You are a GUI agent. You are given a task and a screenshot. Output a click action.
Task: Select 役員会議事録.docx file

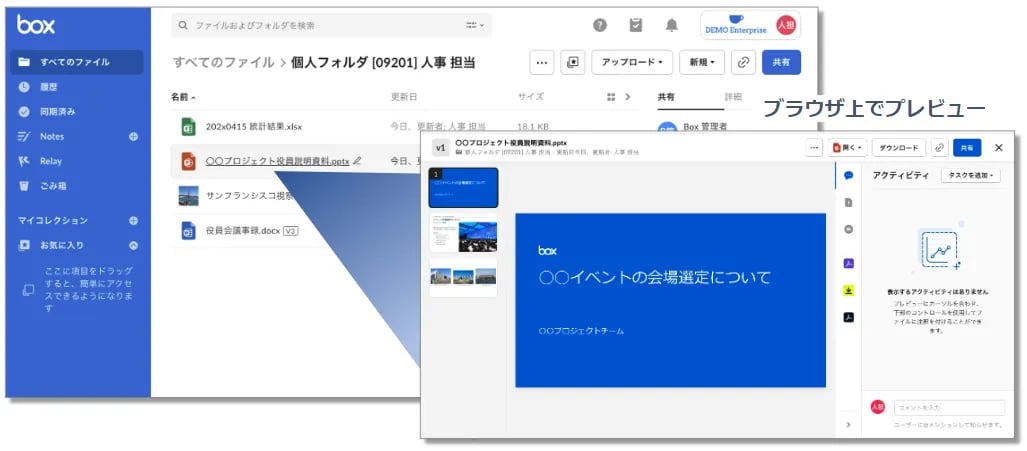(x=242, y=231)
